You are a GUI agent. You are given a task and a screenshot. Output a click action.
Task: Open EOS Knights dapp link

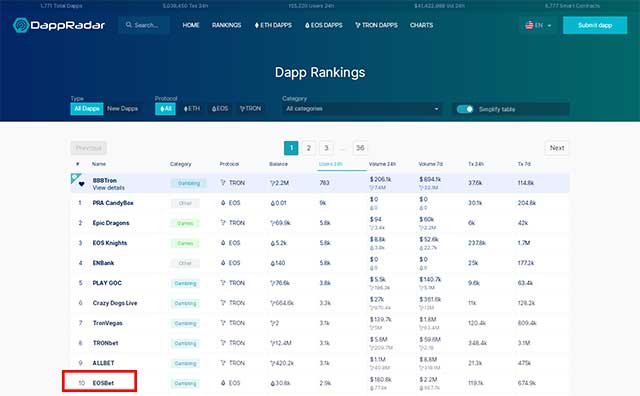coord(110,243)
